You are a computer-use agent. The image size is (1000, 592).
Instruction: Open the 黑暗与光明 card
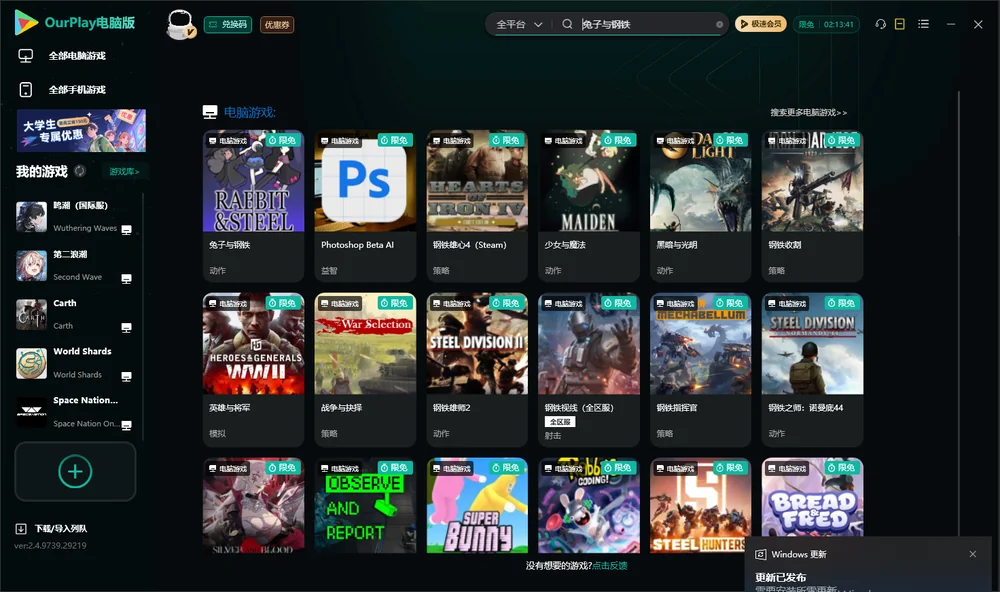coord(700,205)
